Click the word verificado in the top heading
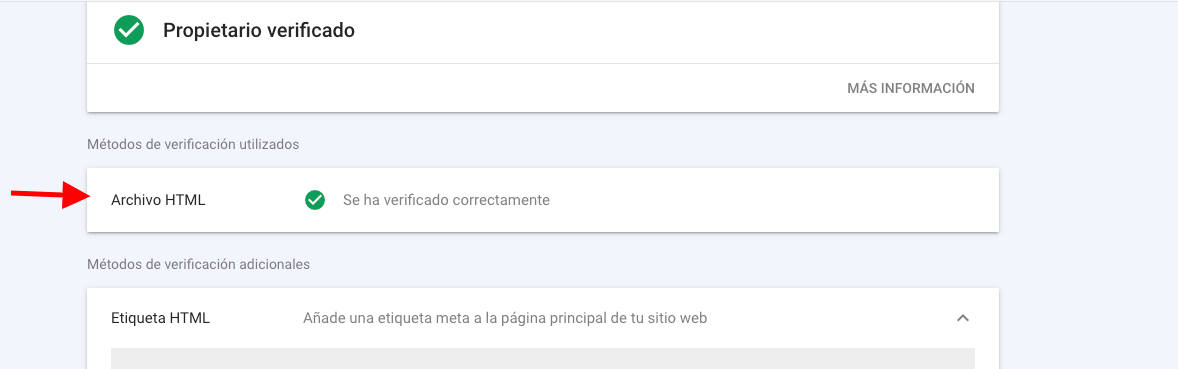Viewport: 1178px width, 369px height. click(312, 31)
